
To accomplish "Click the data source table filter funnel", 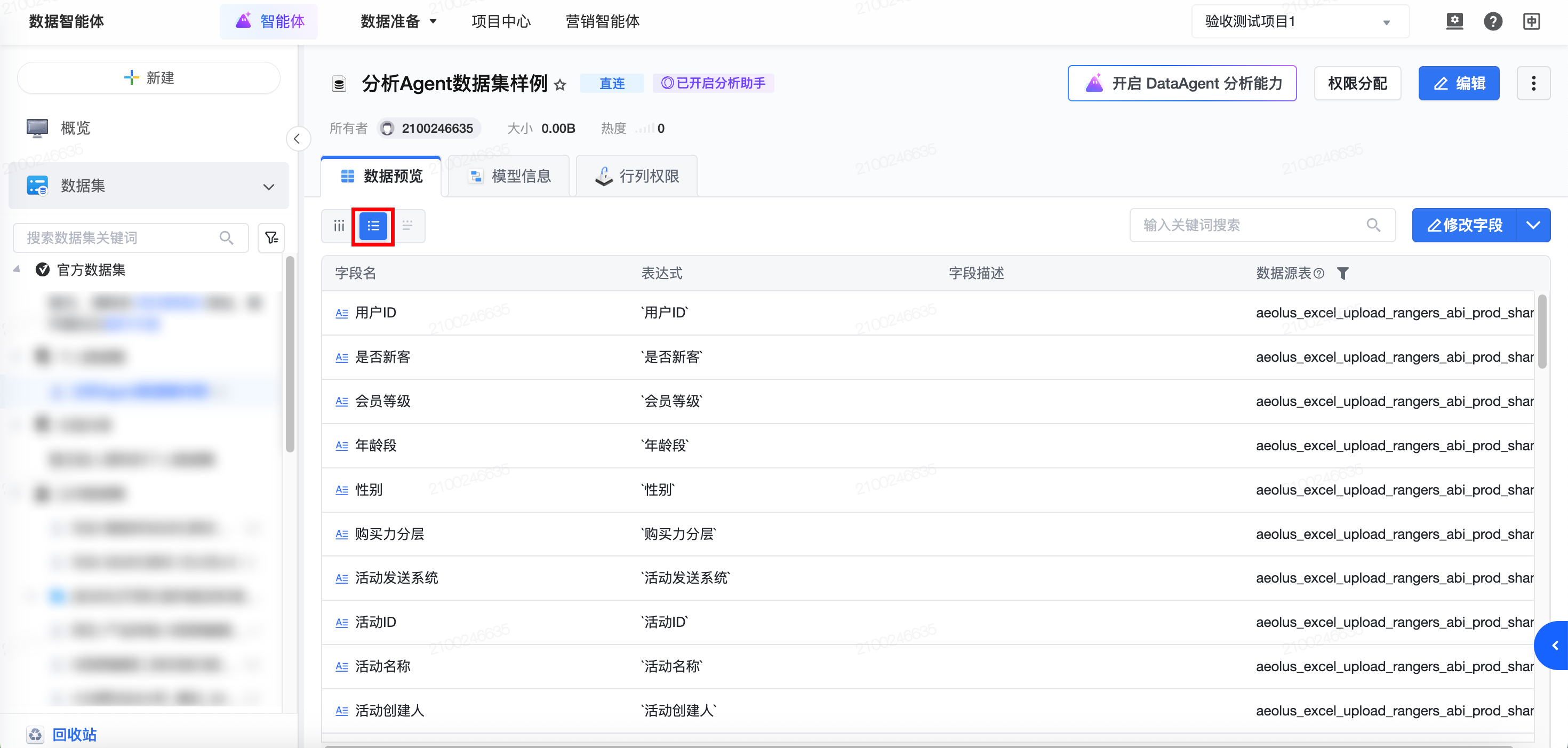I will [x=1343, y=274].
